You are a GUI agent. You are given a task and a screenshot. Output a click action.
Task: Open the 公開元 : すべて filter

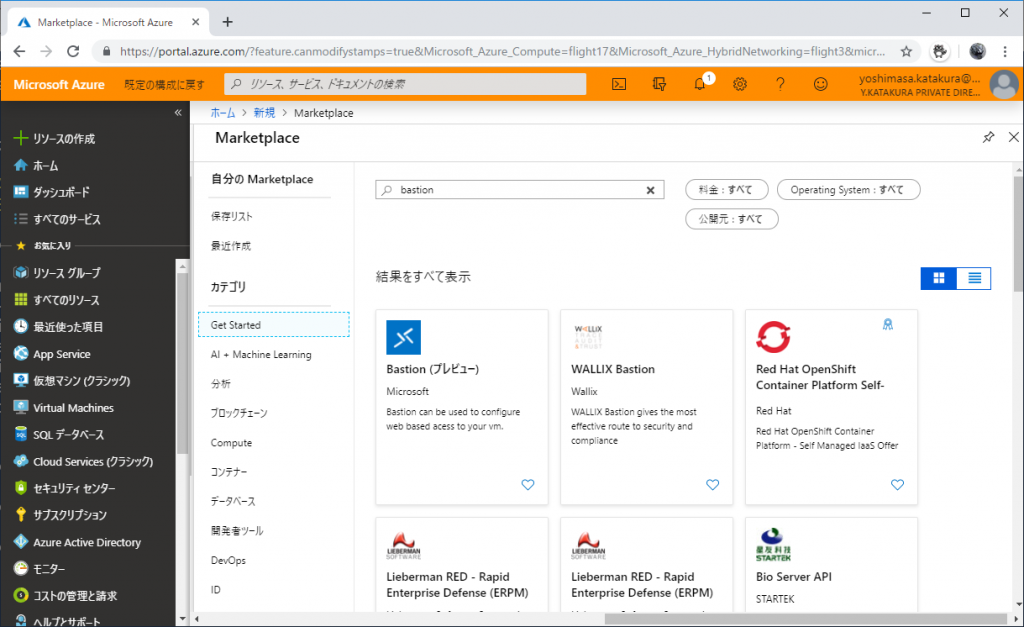point(731,219)
